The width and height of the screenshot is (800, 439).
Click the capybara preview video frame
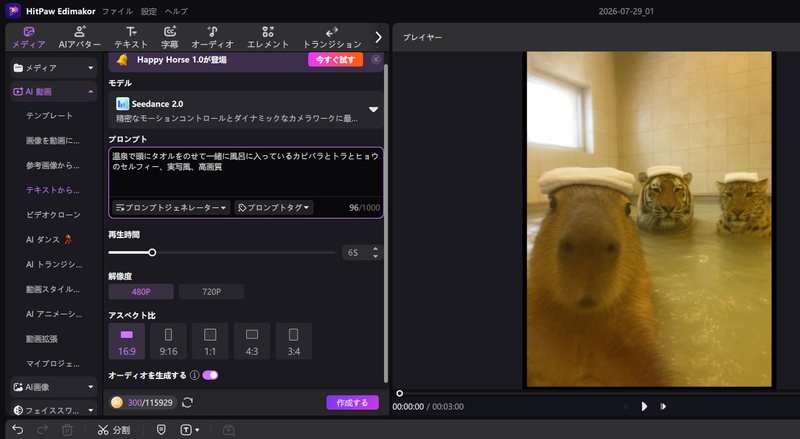[649, 219]
